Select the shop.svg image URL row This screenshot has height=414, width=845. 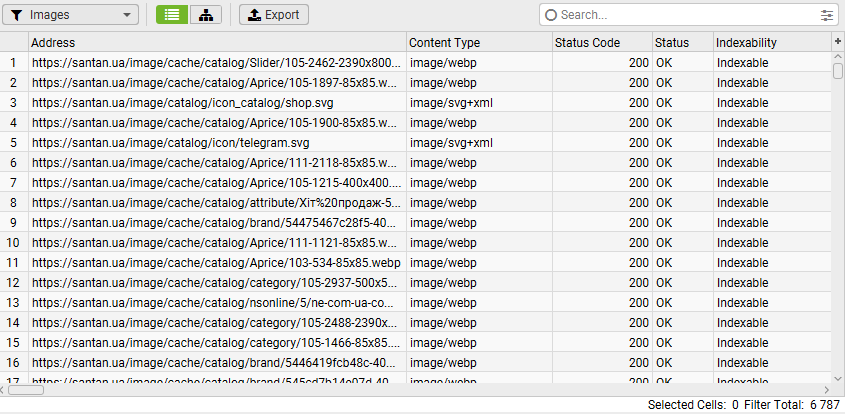coord(217,103)
